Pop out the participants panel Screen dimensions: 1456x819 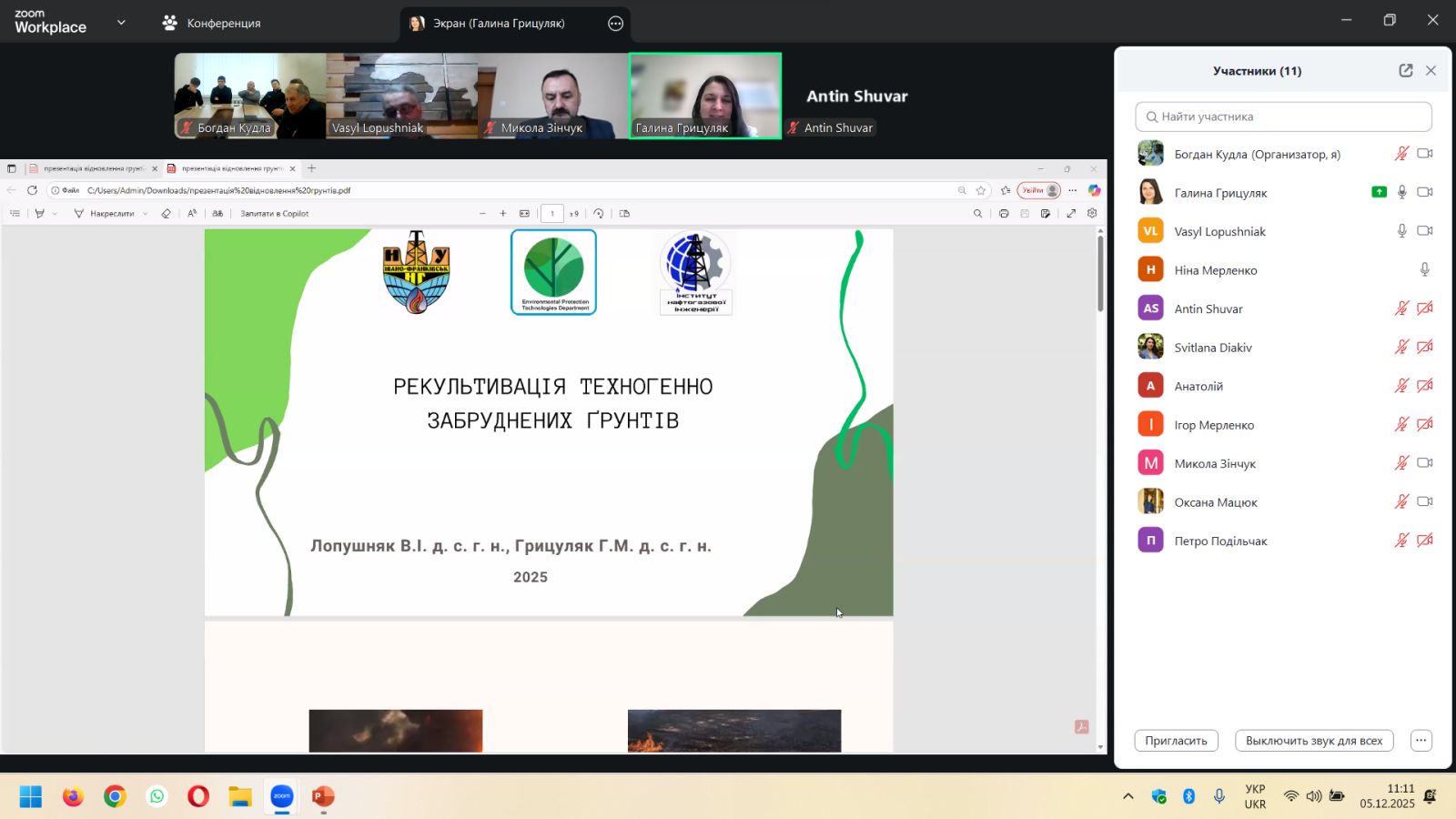(x=1406, y=71)
